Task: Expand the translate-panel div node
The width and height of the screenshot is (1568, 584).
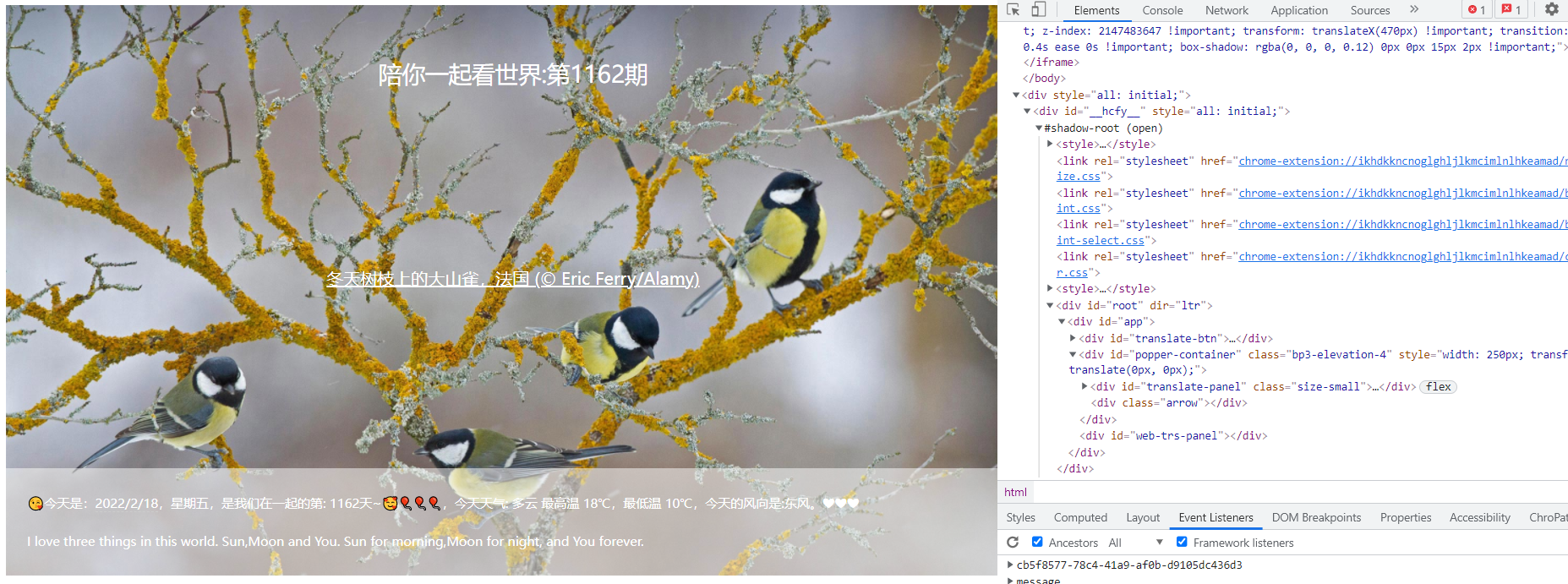Action: pyautogui.click(x=1084, y=387)
